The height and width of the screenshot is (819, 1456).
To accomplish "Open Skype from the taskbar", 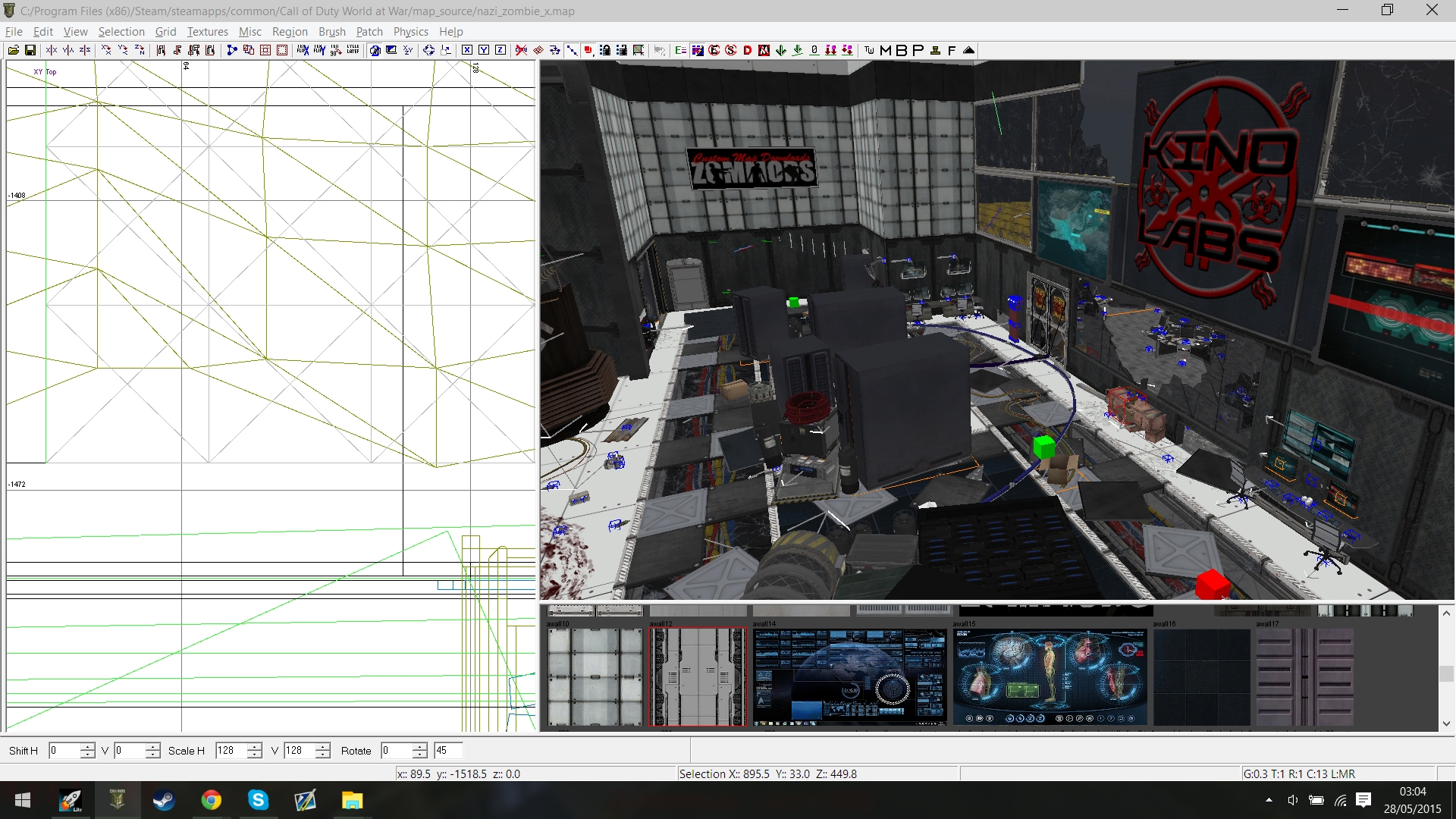I will (258, 800).
